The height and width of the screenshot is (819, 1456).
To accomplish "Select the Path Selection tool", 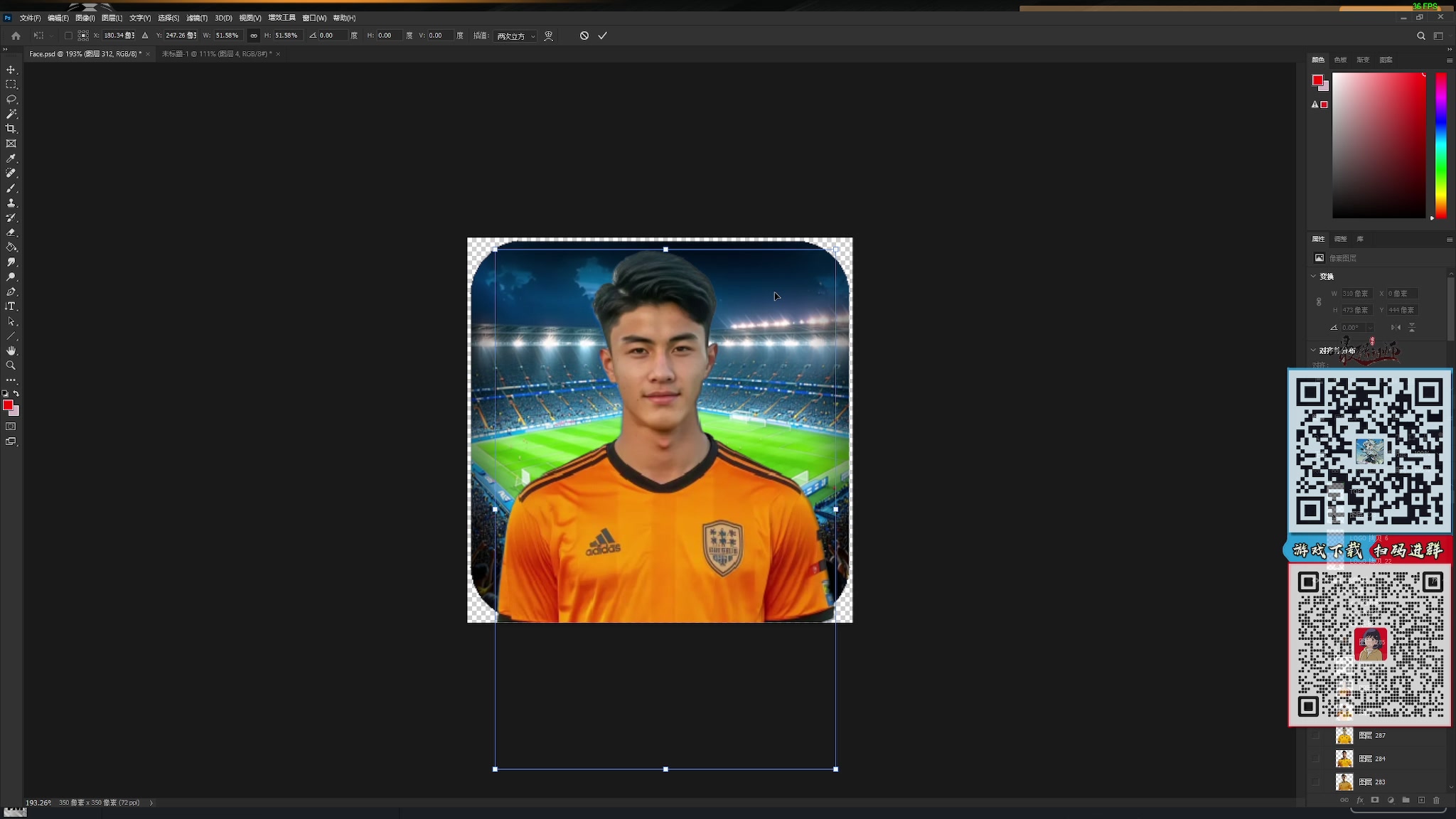I will [x=11, y=321].
